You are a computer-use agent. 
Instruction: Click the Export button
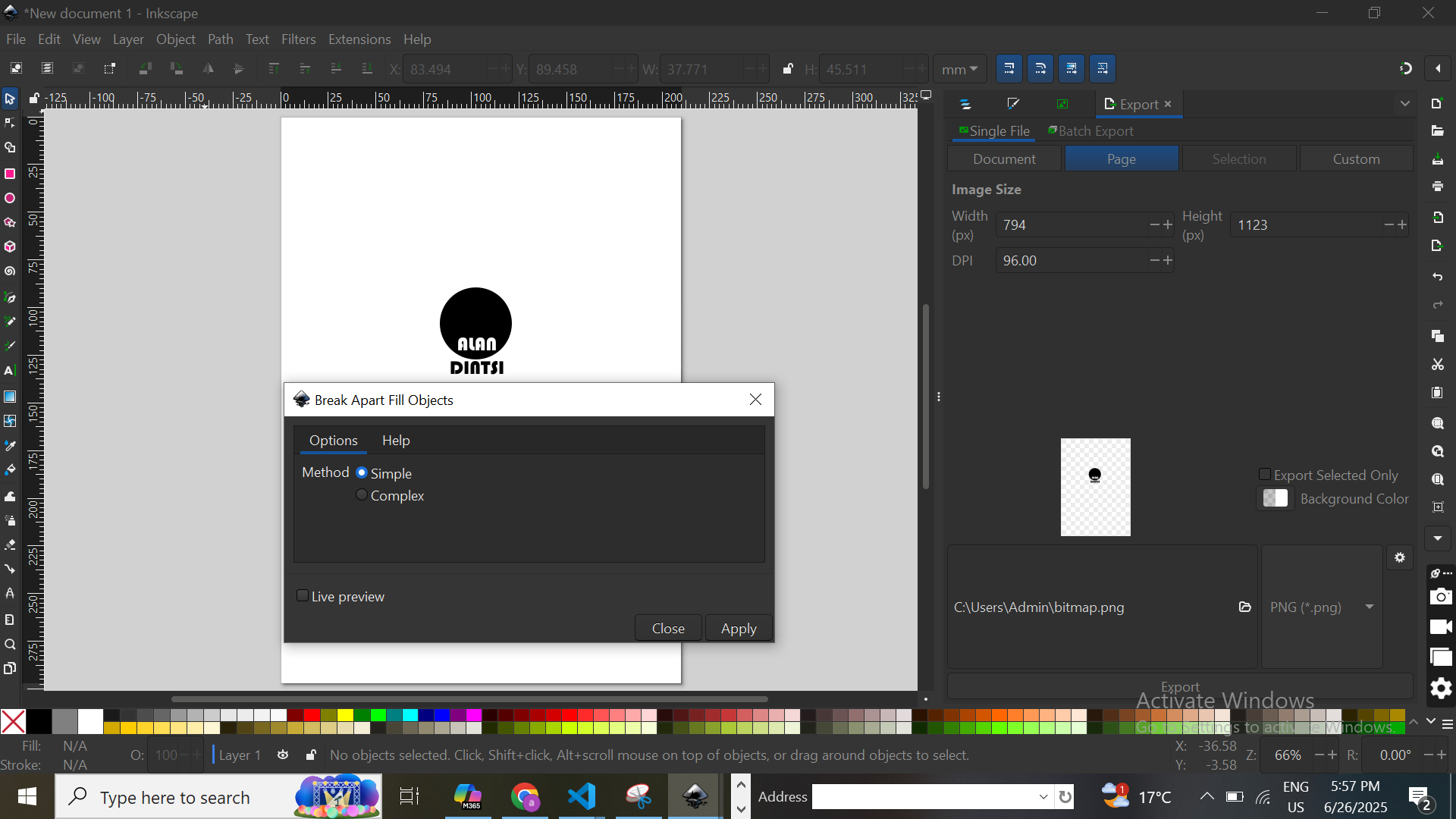tap(1180, 686)
